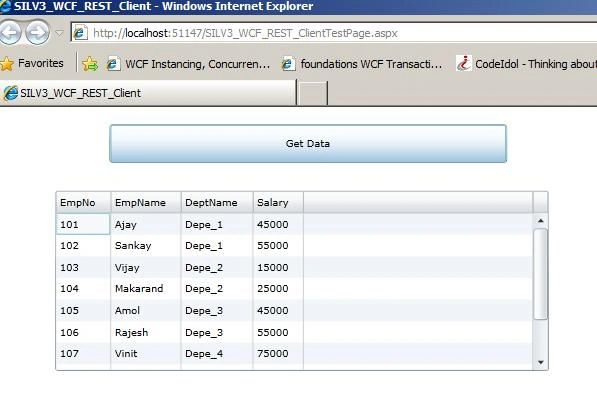This screenshot has width=597, height=412.
Task: Click the name cell Amol
Action: [146, 310]
